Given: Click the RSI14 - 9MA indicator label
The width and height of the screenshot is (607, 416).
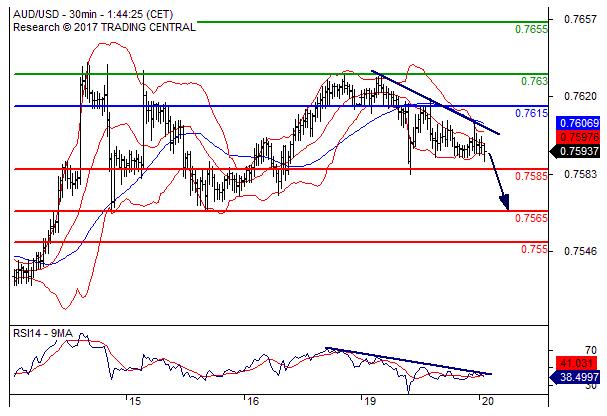Looking at the screenshot, I should [x=43, y=333].
